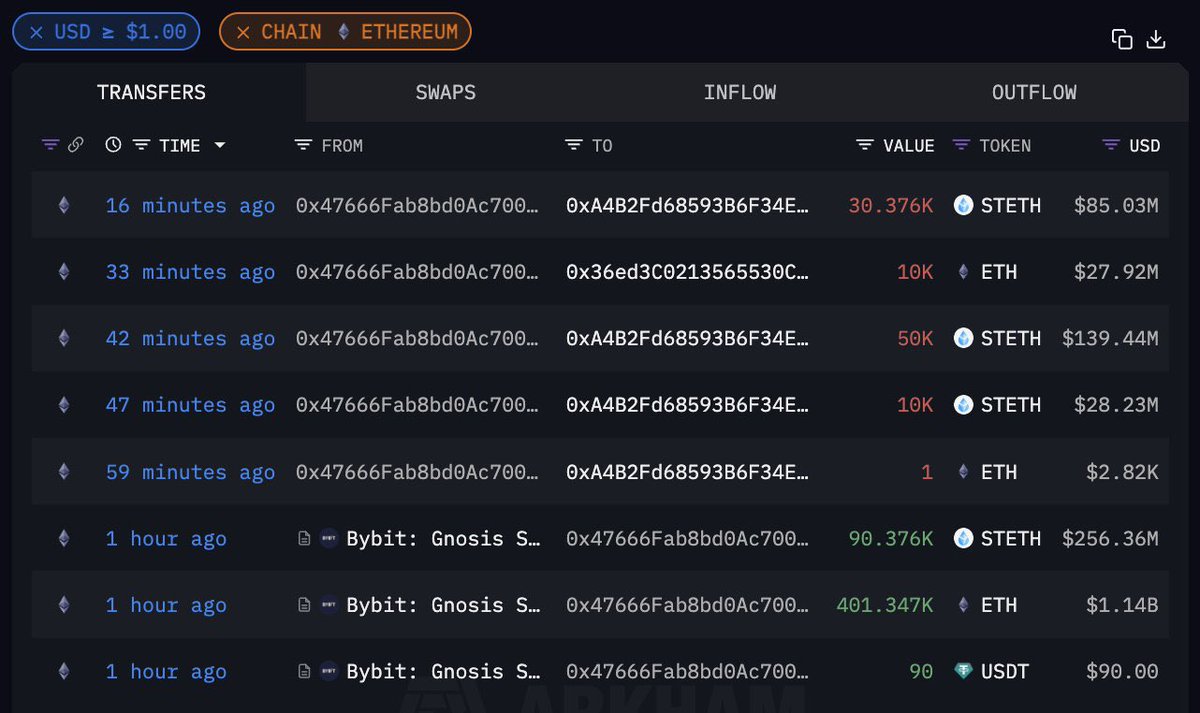
Task: Click the 16 minutes ago timestamp link
Action: click(189, 205)
